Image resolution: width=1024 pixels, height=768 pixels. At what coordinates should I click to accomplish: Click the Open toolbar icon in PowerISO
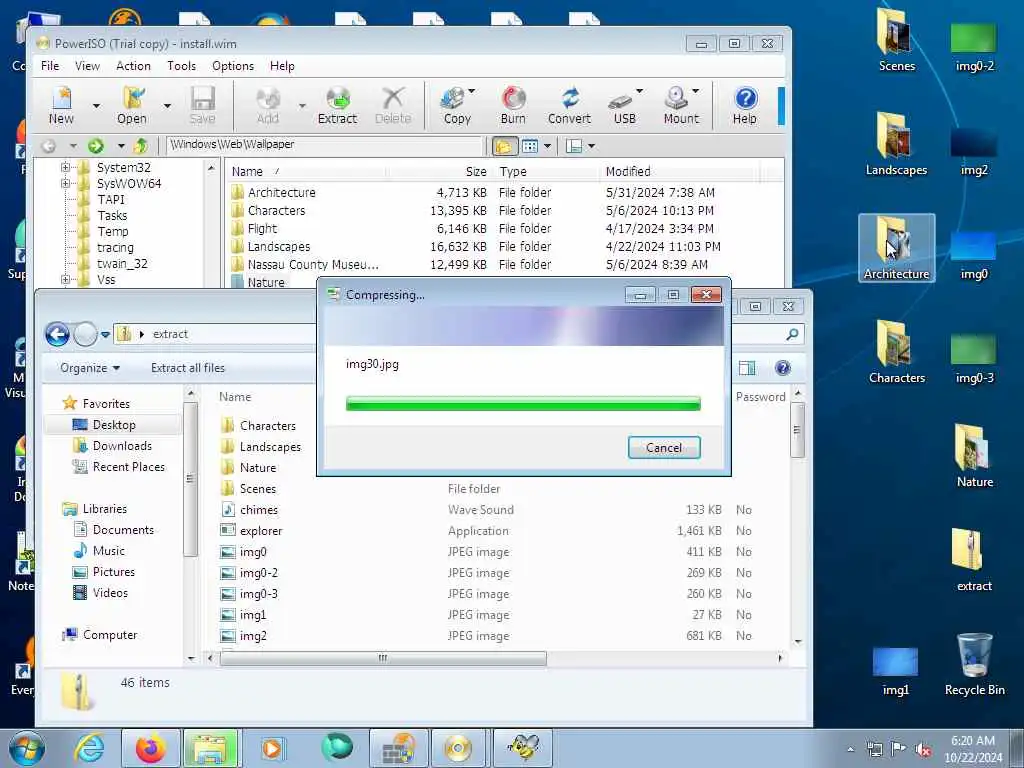click(133, 104)
